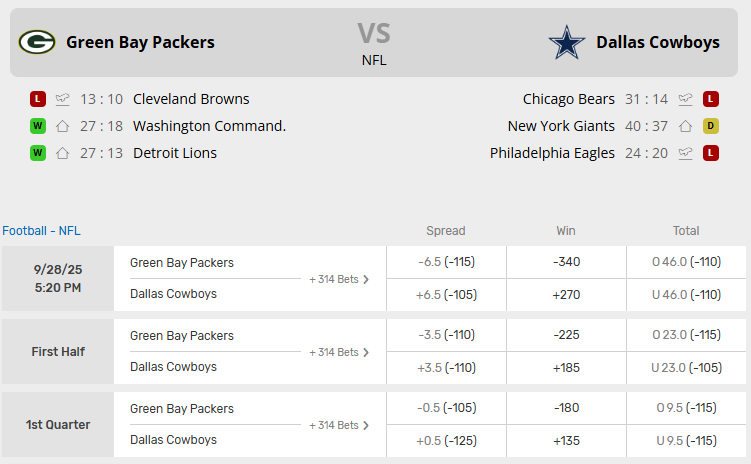Click the home icon next to Detroit Lions

coord(63,153)
